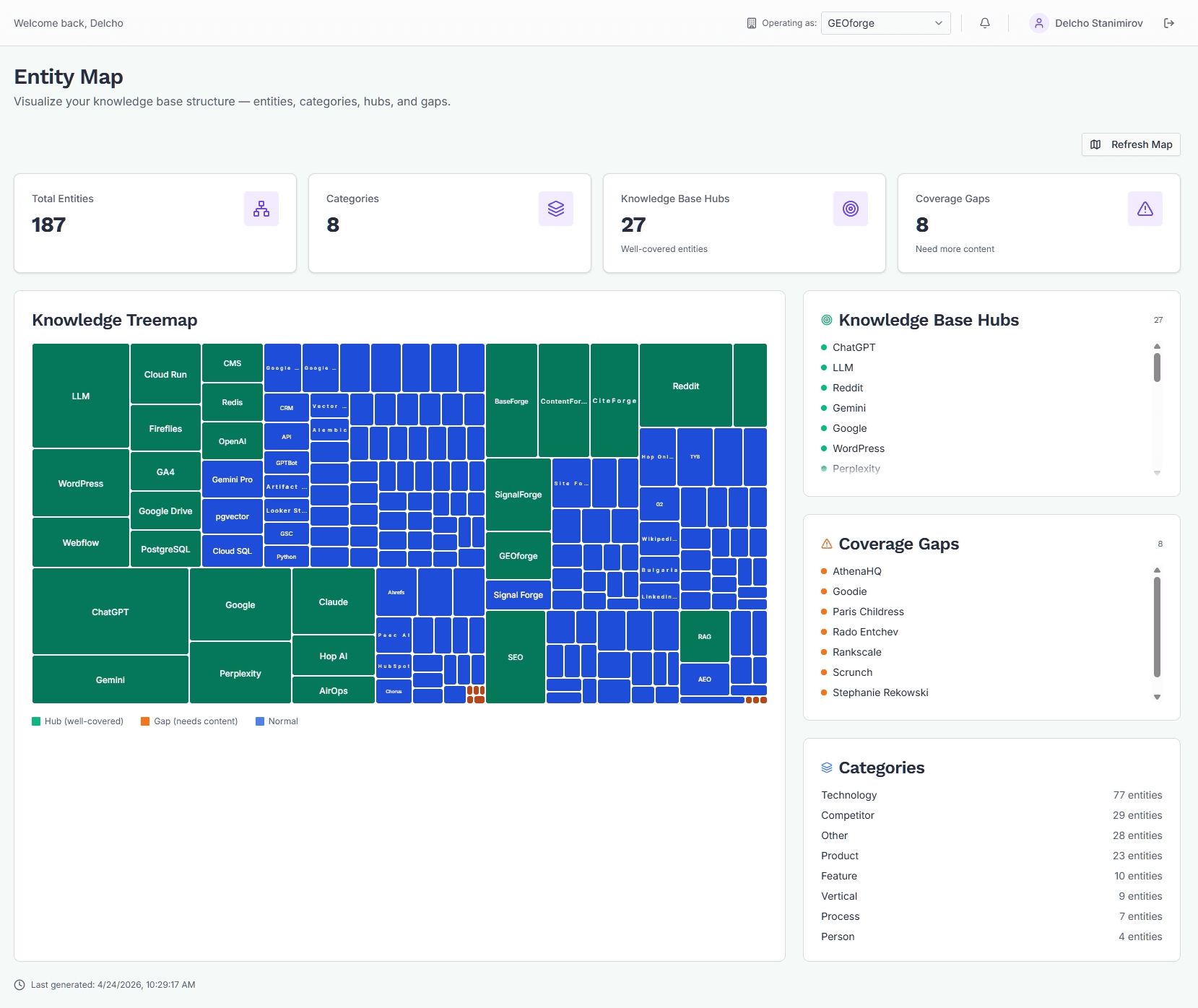
Task: Click the clock icon near Last generated
Action: pyautogui.click(x=19, y=985)
